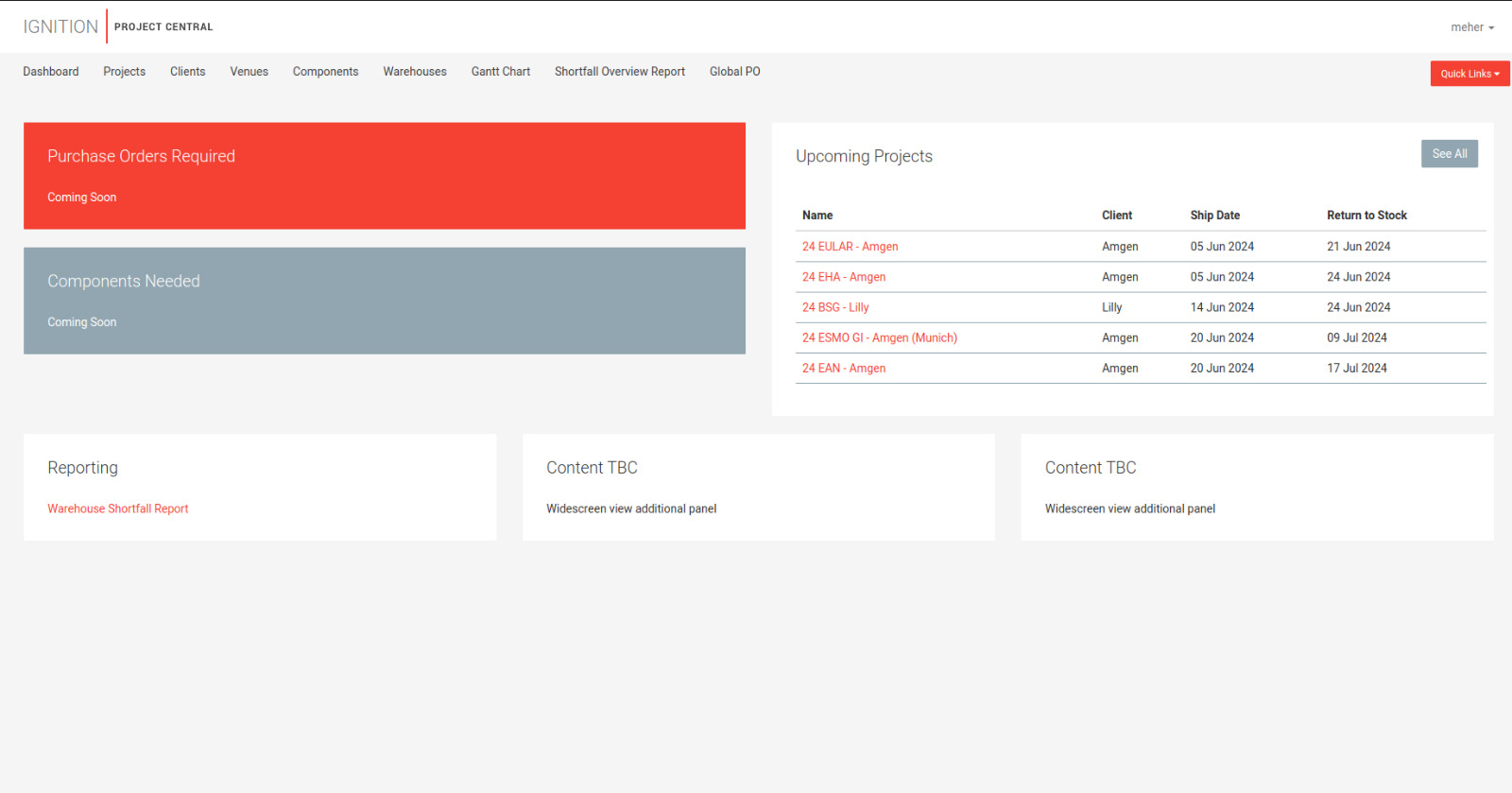Open the Warehouse Shortfall Report link
The width and height of the screenshot is (1512, 793).
[x=118, y=509]
